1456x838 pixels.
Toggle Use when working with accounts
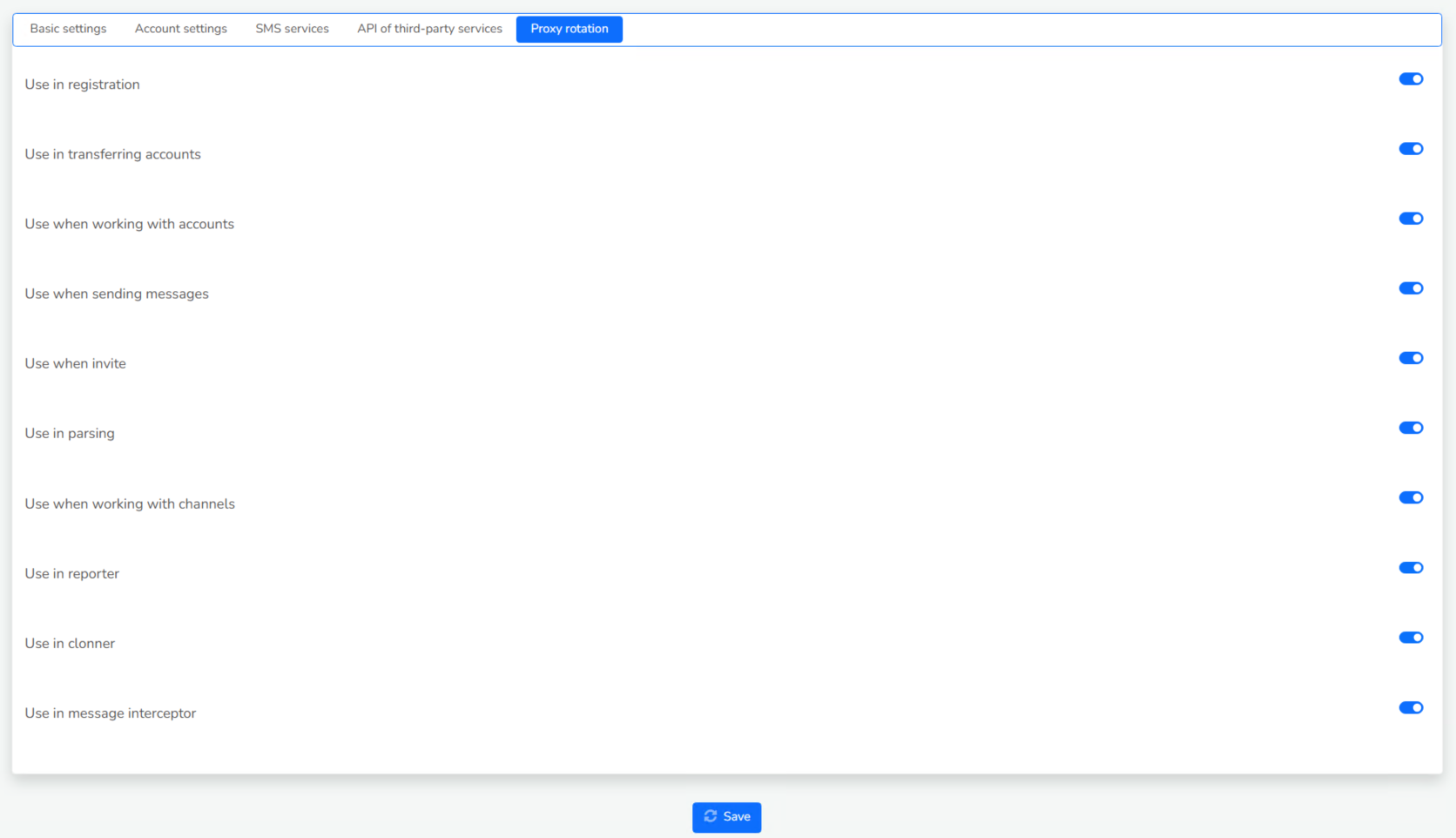coord(1411,219)
